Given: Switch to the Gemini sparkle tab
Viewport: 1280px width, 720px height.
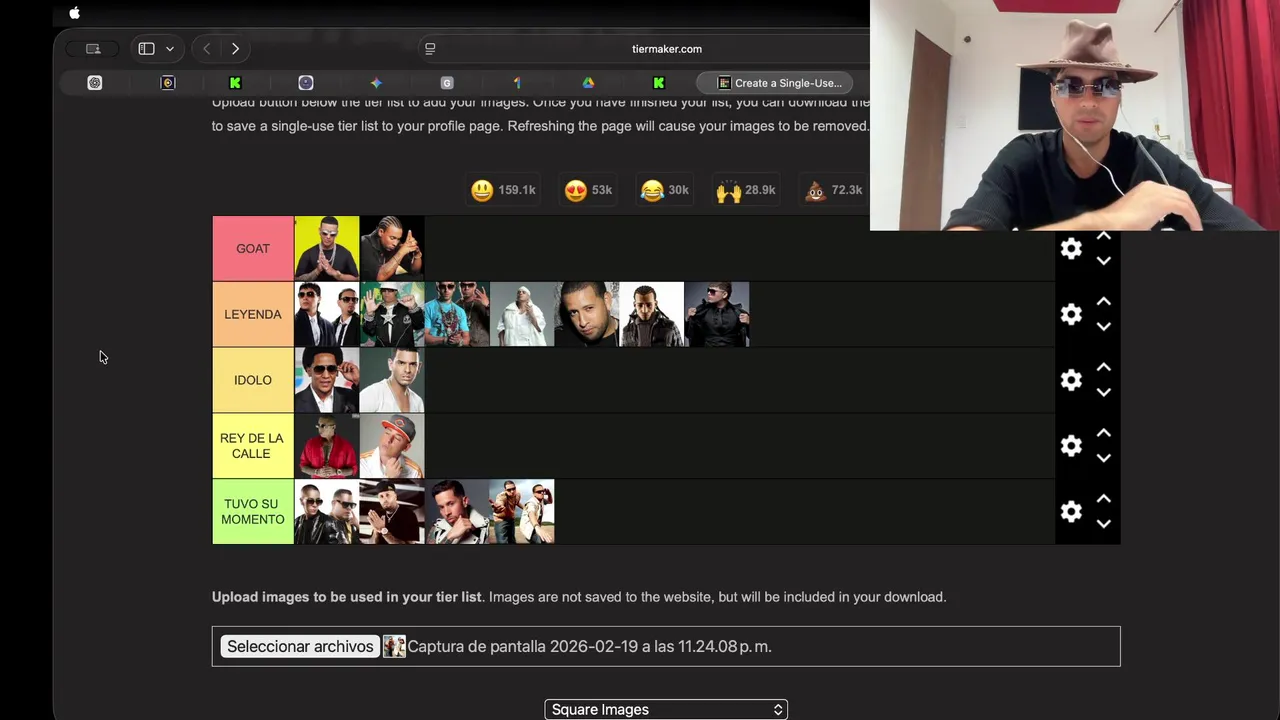Looking at the screenshot, I should tap(376, 83).
